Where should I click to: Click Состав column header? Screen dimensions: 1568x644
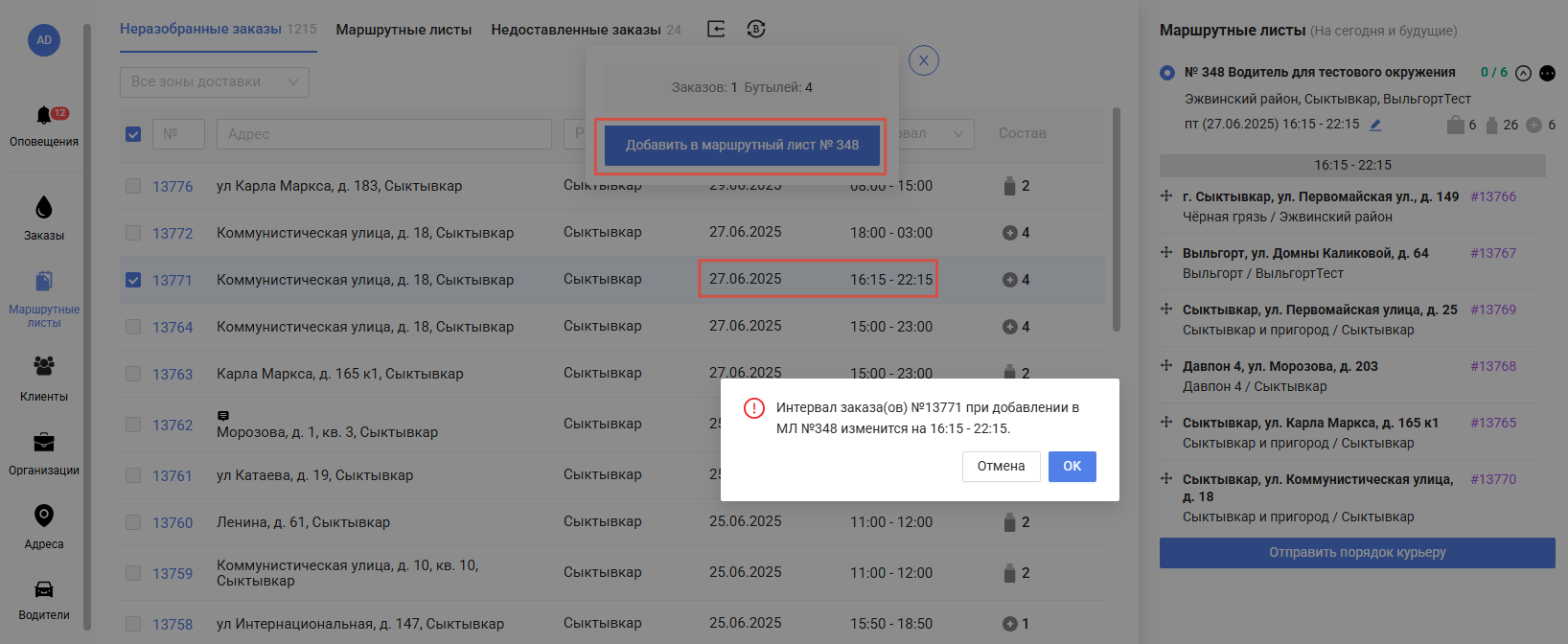[1022, 133]
